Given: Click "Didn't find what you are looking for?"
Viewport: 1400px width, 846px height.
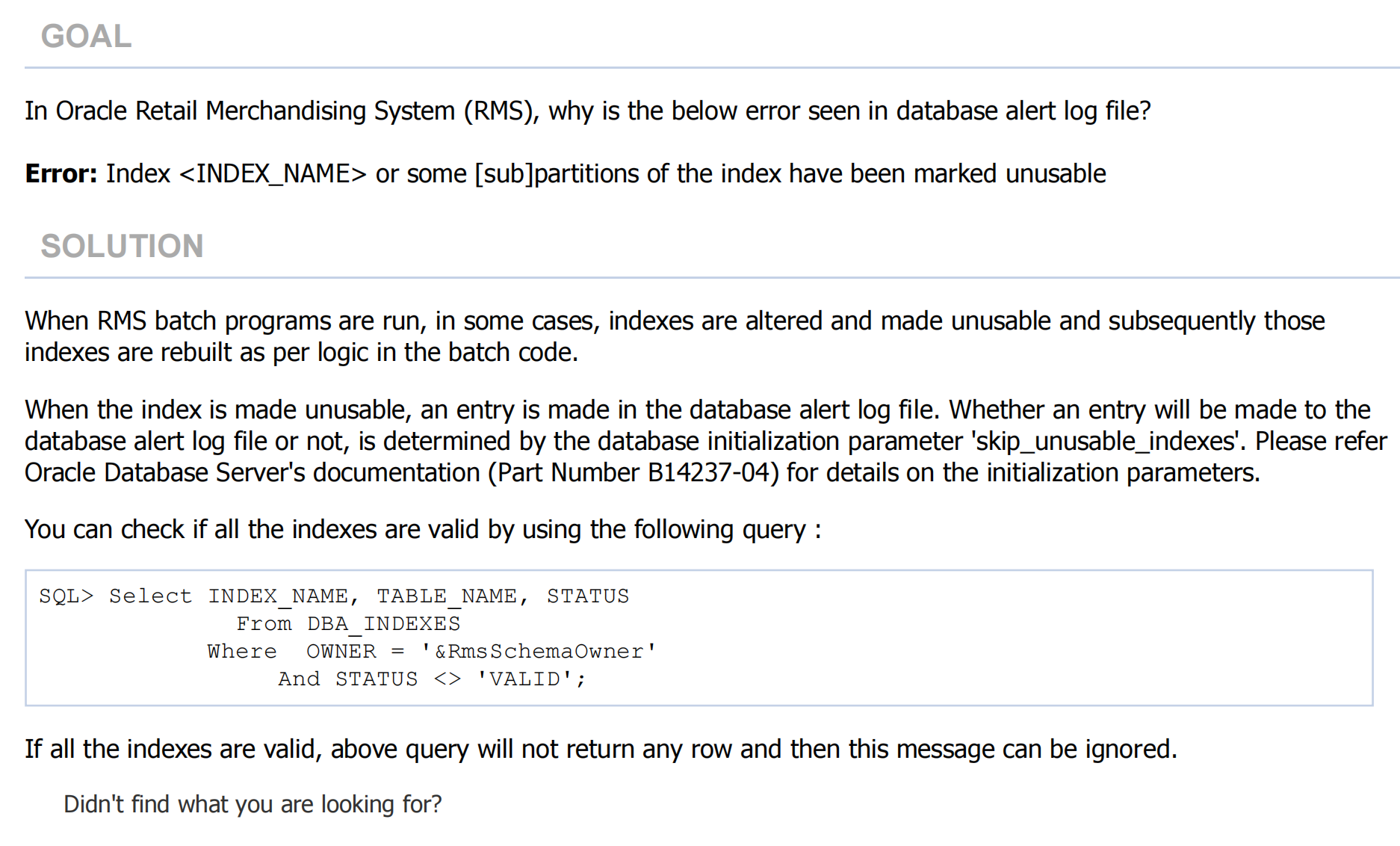Looking at the screenshot, I should (x=253, y=804).
